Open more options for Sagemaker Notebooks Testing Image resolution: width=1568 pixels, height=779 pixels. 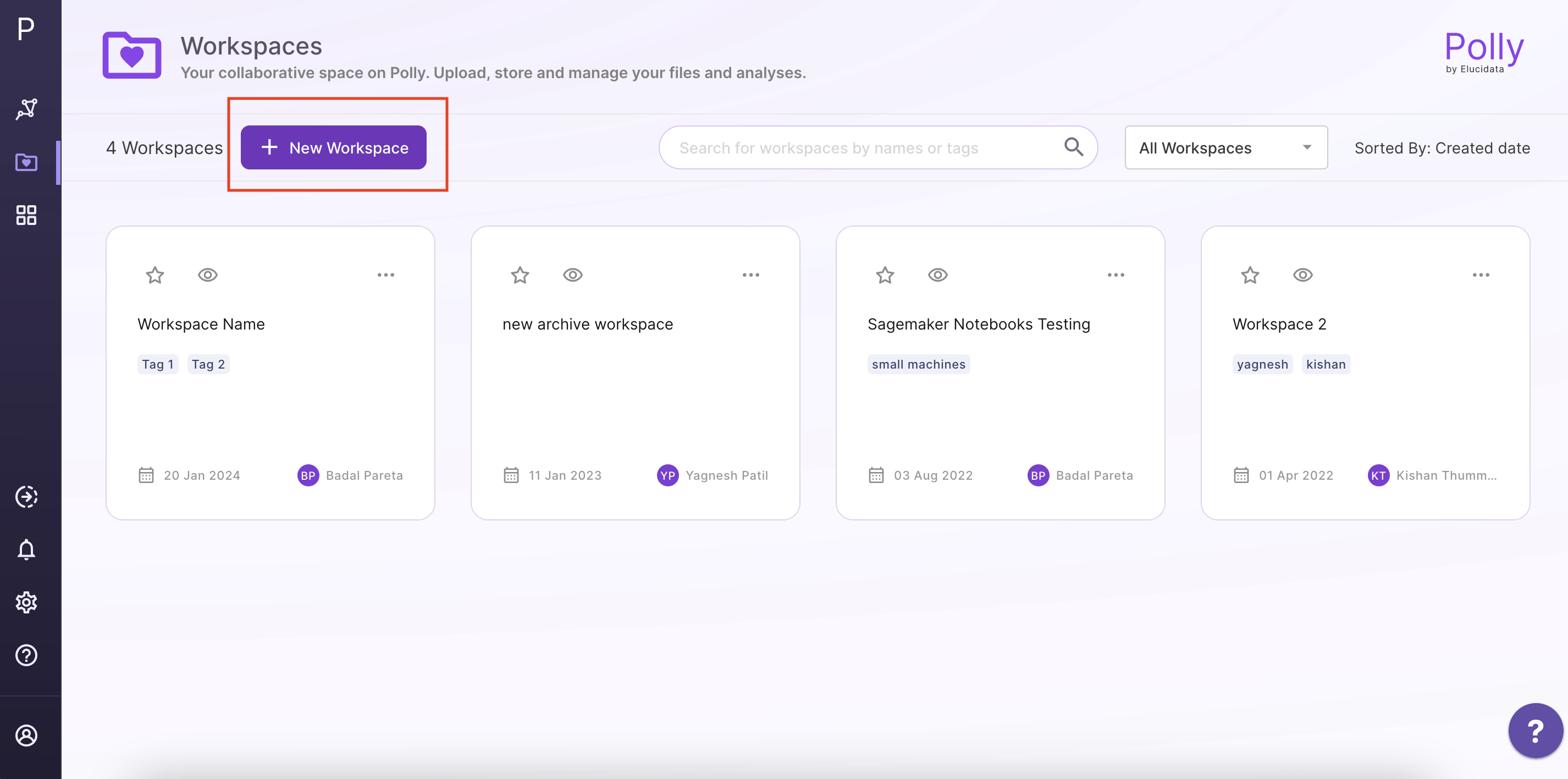click(1116, 275)
